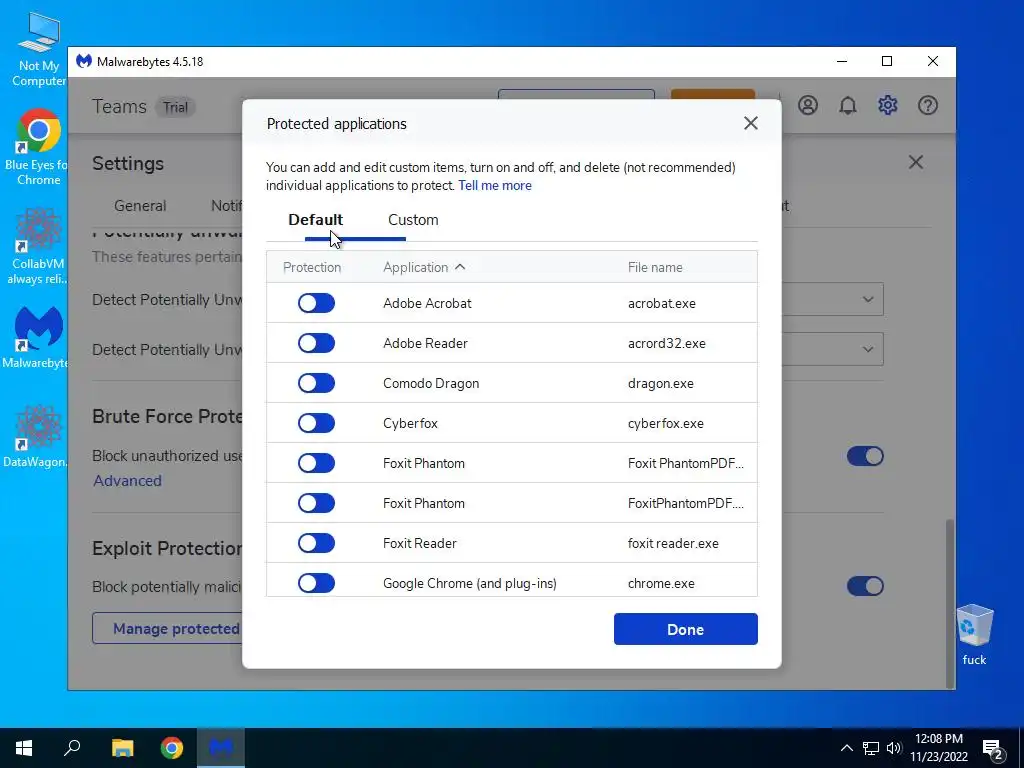Open the notifications bell icon

(x=848, y=105)
